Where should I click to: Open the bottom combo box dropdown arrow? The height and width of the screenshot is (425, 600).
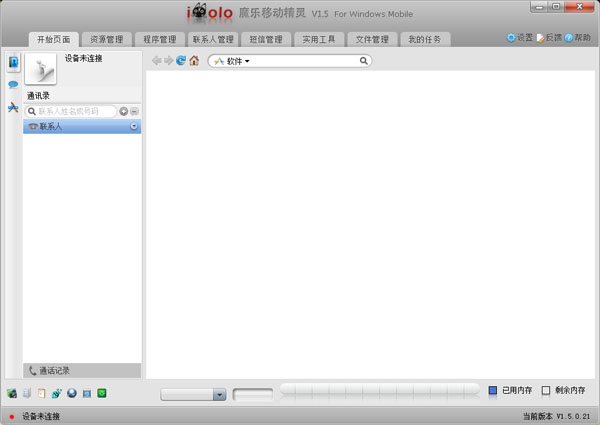pos(220,394)
